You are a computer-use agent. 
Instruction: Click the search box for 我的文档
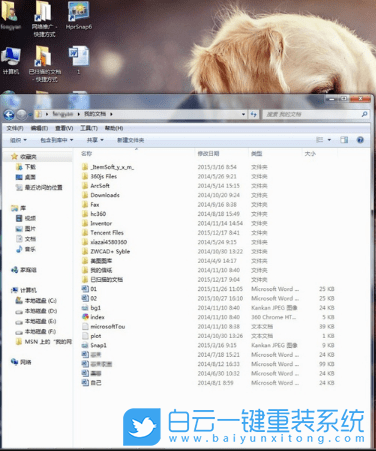[x=316, y=114]
